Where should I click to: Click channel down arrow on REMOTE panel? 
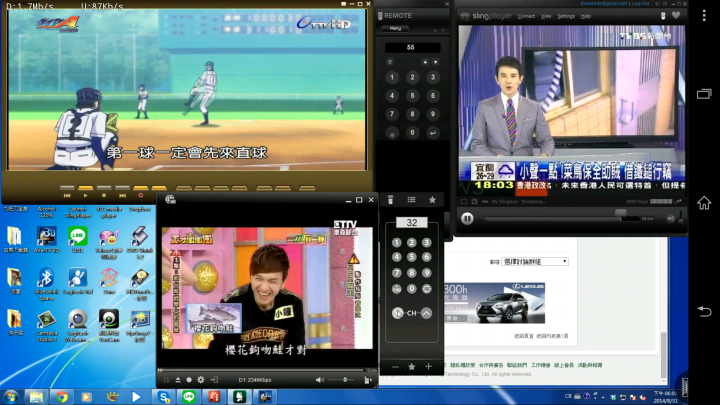[x=435, y=62]
